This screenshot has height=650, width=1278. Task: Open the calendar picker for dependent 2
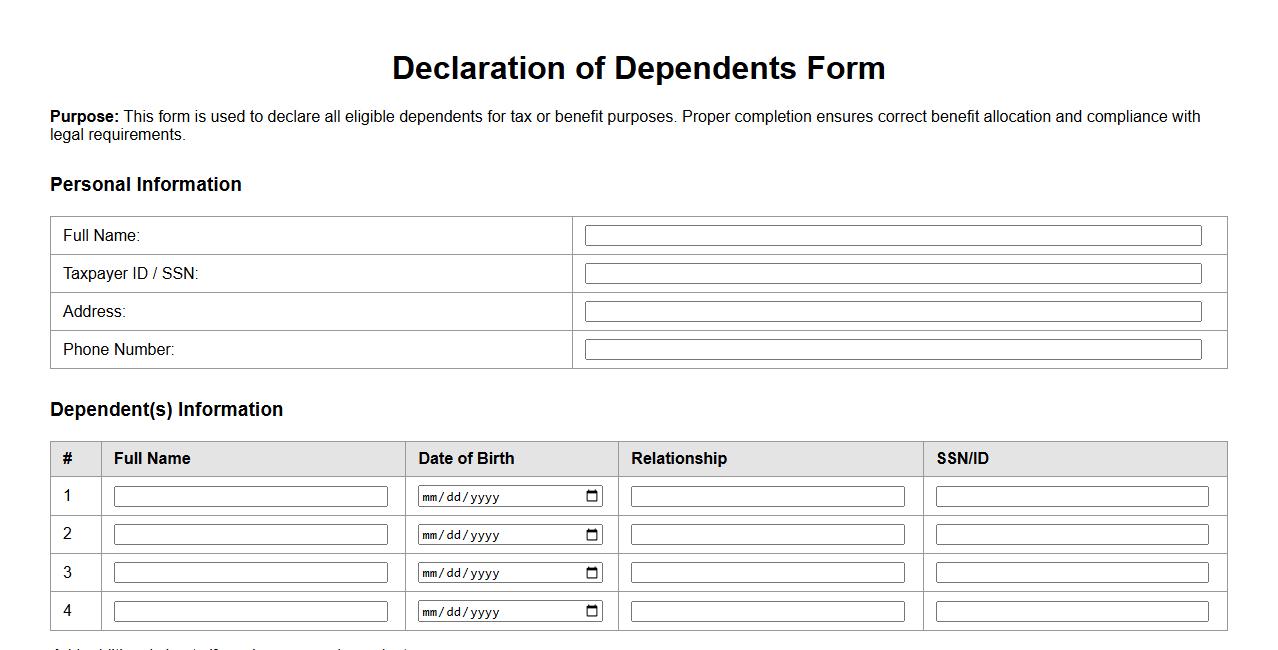point(592,534)
